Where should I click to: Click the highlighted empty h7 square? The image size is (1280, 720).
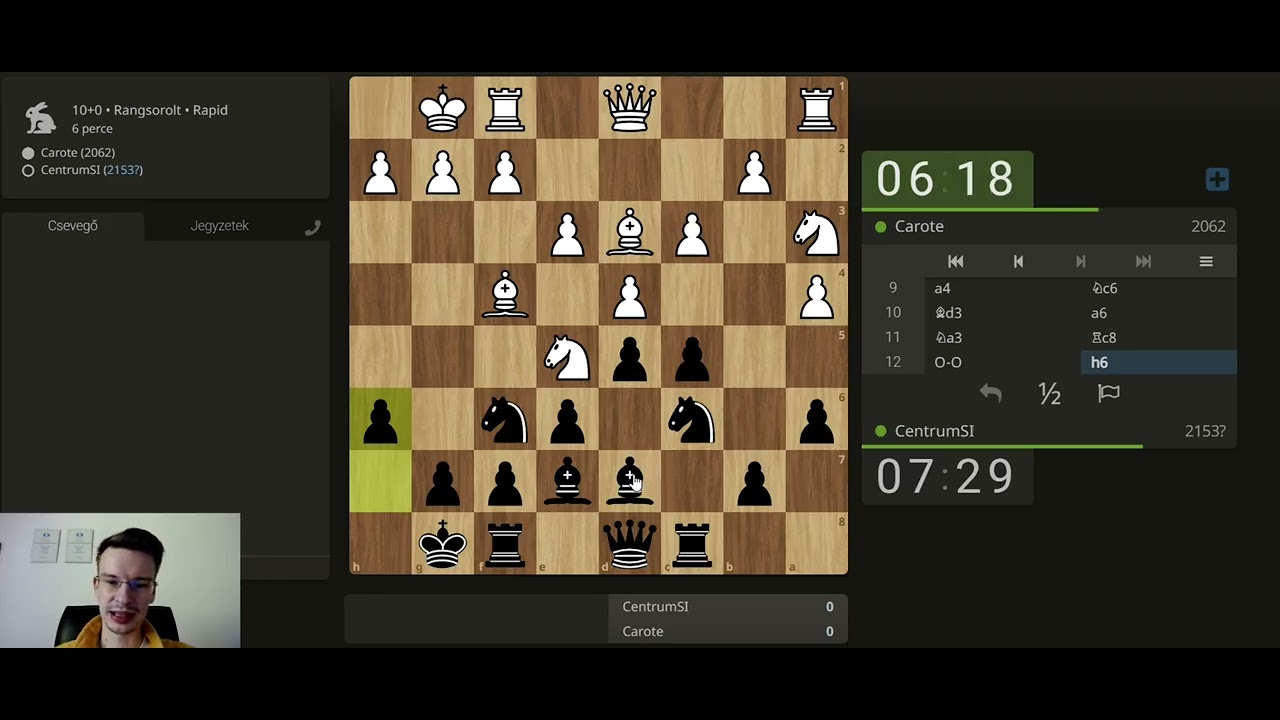pos(381,482)
